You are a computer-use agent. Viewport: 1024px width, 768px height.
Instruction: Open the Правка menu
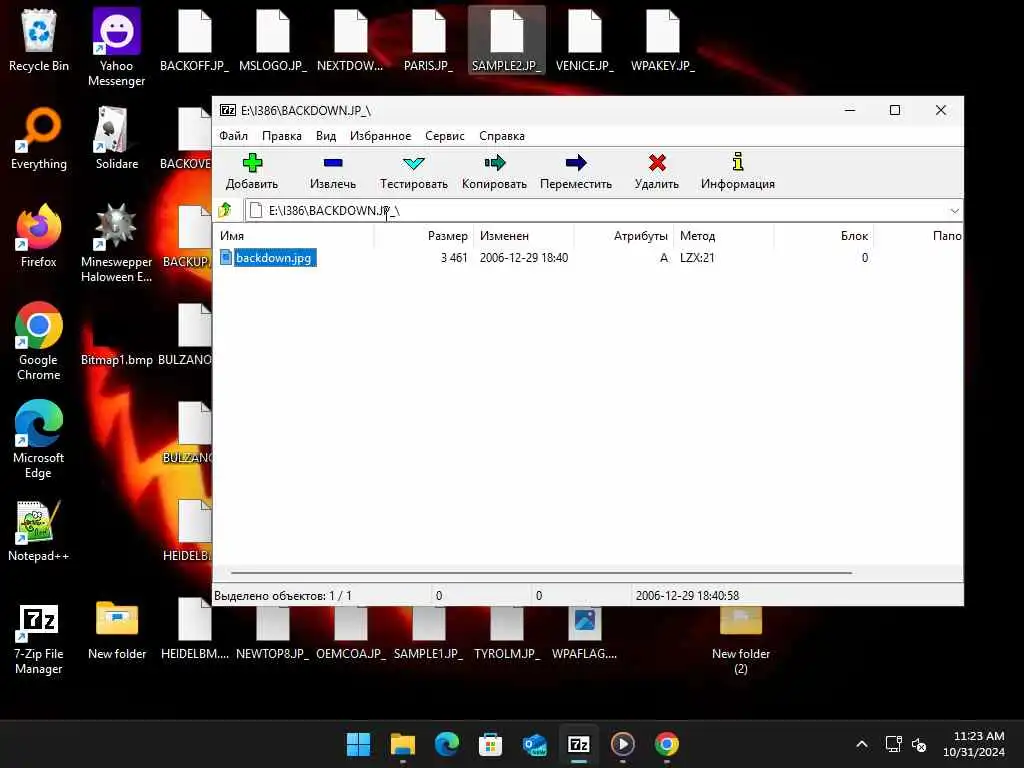(x=281, y=136)
